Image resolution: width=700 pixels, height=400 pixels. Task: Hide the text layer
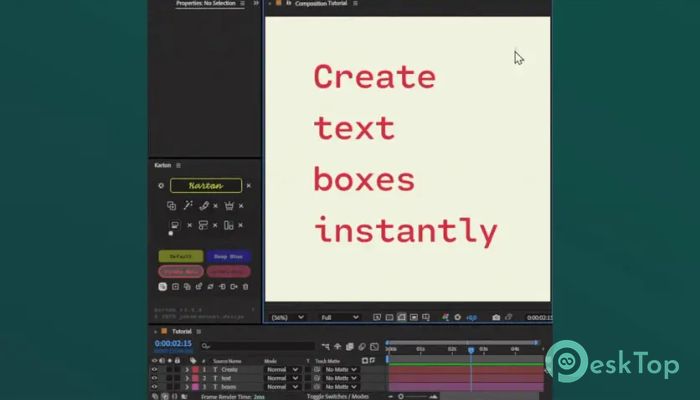(x=154, y=378)
